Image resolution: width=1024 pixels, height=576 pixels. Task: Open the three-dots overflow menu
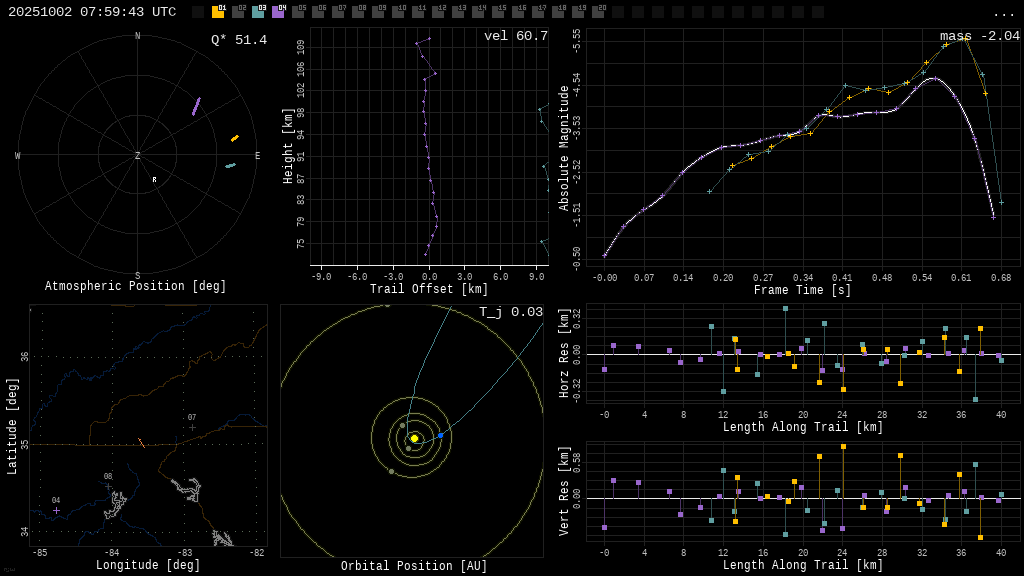pos(1004,13)
